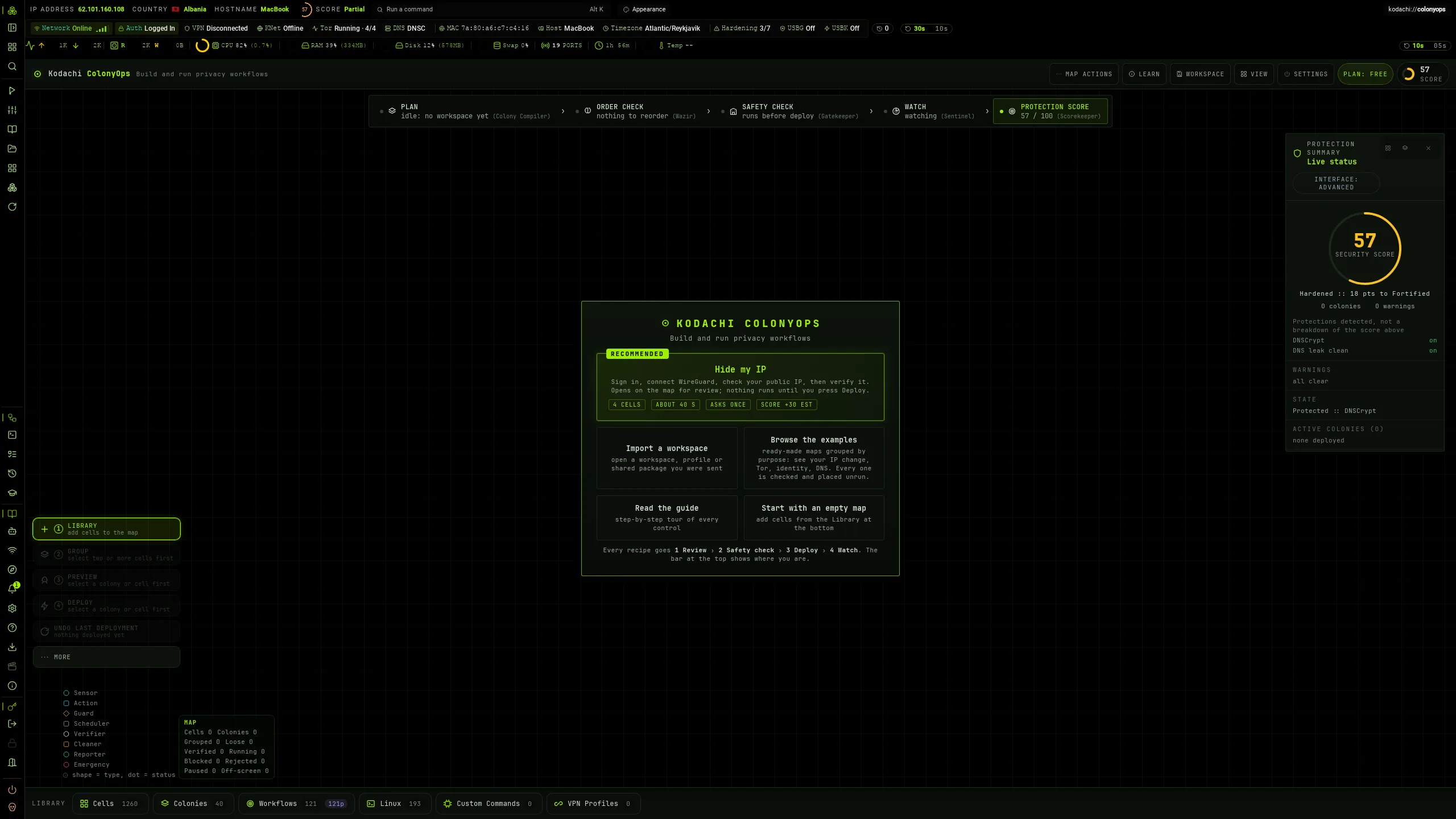The image size is (1456, 819).
Task: Click the refresh circular arrow sidebar icon
Action: (x=12, y=206)
